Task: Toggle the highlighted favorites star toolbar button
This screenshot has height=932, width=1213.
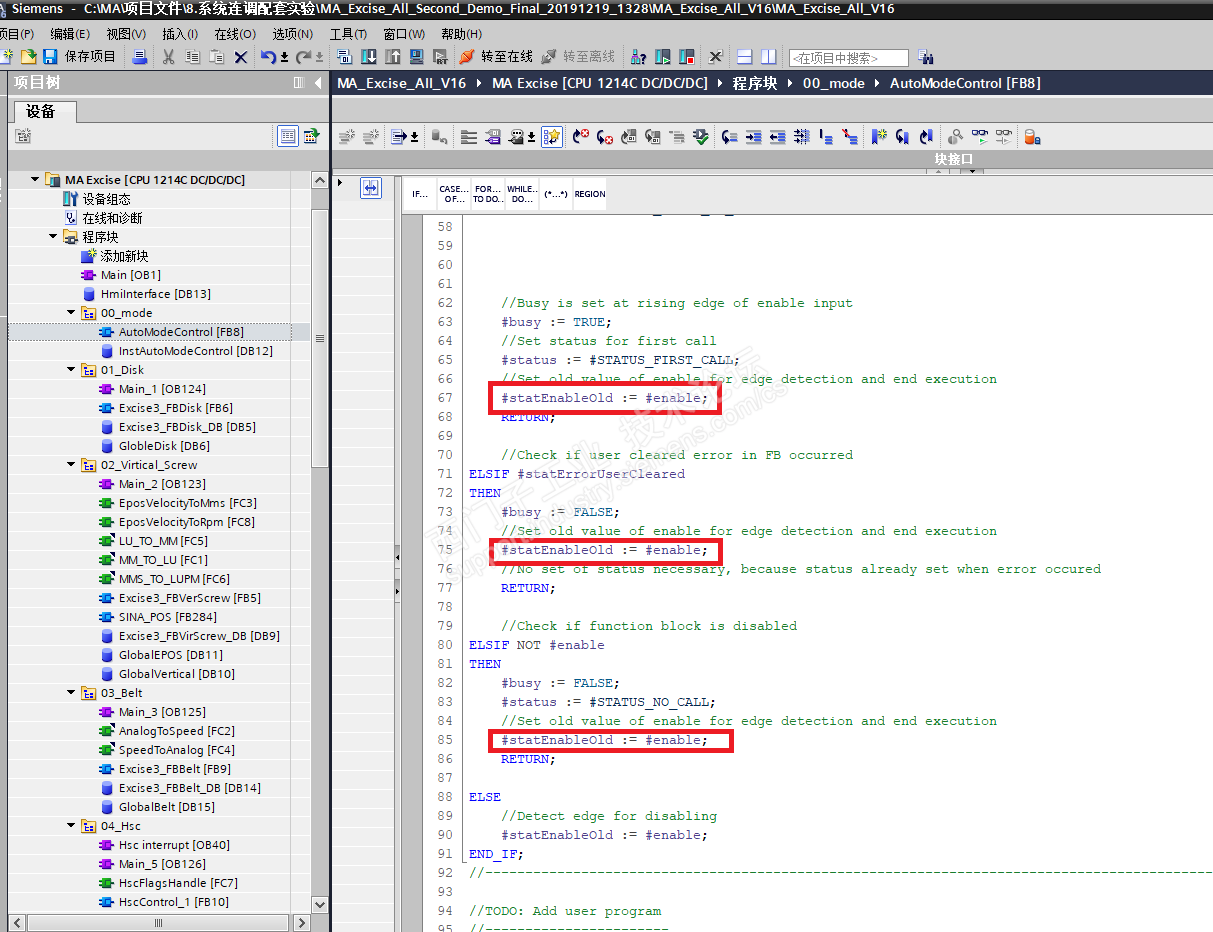Action: (552, 137)
